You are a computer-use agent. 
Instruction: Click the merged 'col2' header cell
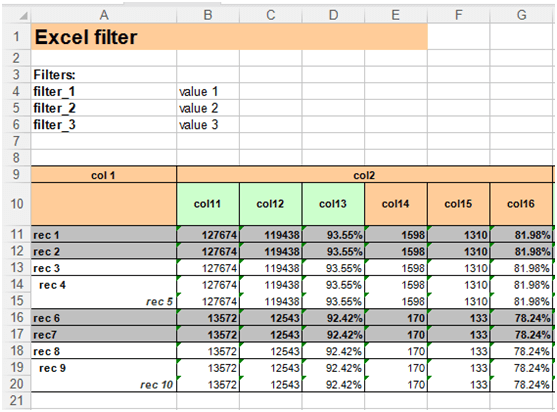pos(364,175)
